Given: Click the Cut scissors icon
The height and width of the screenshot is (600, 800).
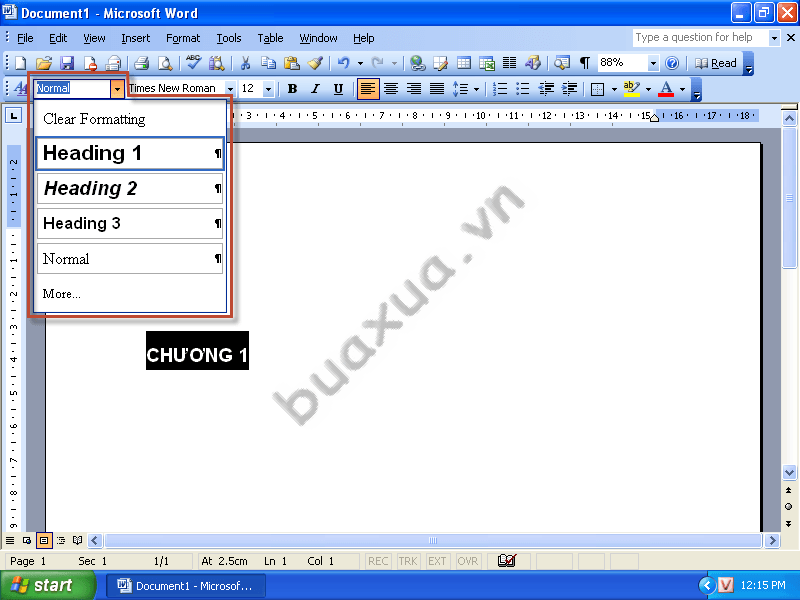Looking at the screenshot, I should (x=245, y=63).
